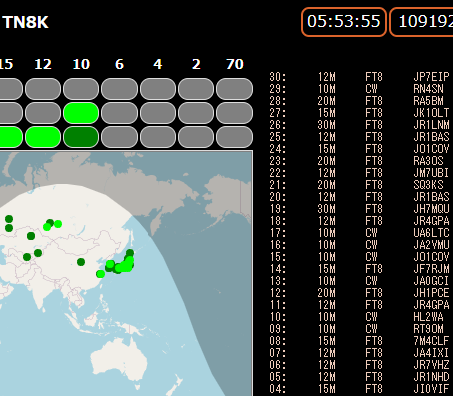
Task: Click the TN8K callsign title
Action: point(26,23)
